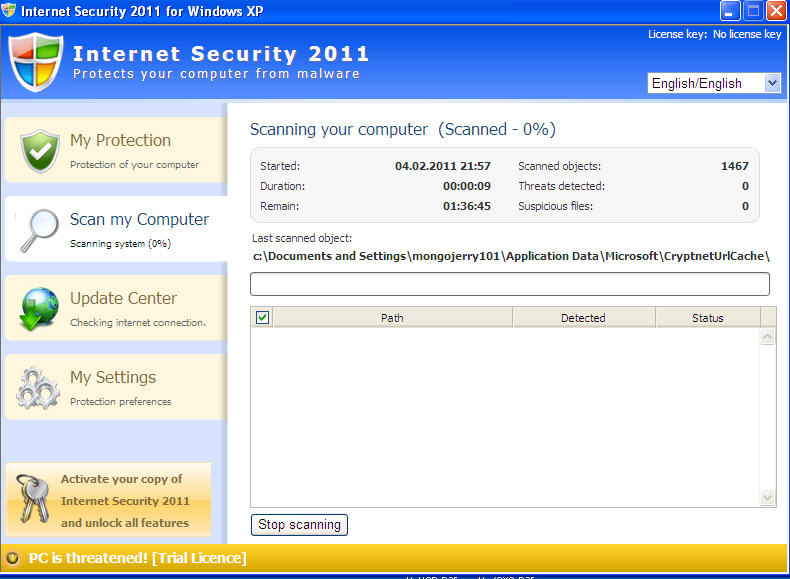Click the Remain time 01:36:45
The height and width of the screenshot is (579, 790).
(467, 206)
